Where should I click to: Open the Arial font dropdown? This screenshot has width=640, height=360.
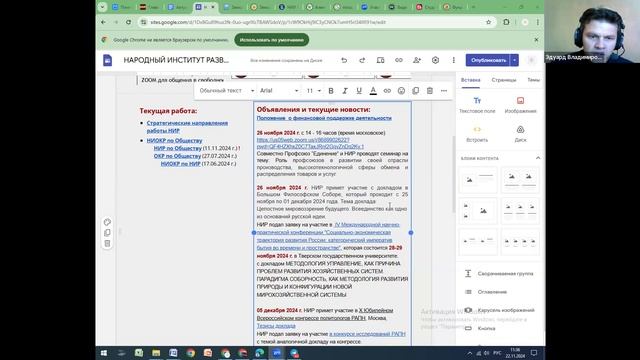click(x=279, y=91)
